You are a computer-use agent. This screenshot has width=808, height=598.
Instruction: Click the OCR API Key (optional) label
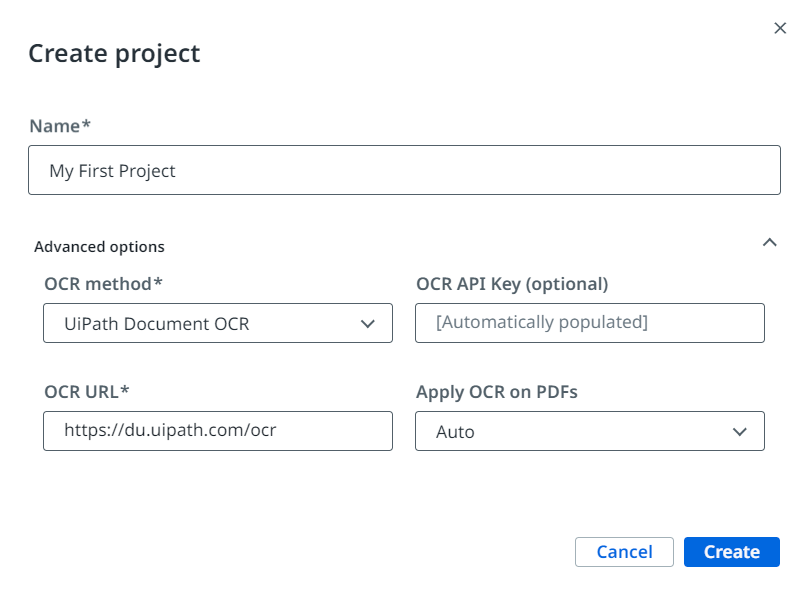coord(512,284)
